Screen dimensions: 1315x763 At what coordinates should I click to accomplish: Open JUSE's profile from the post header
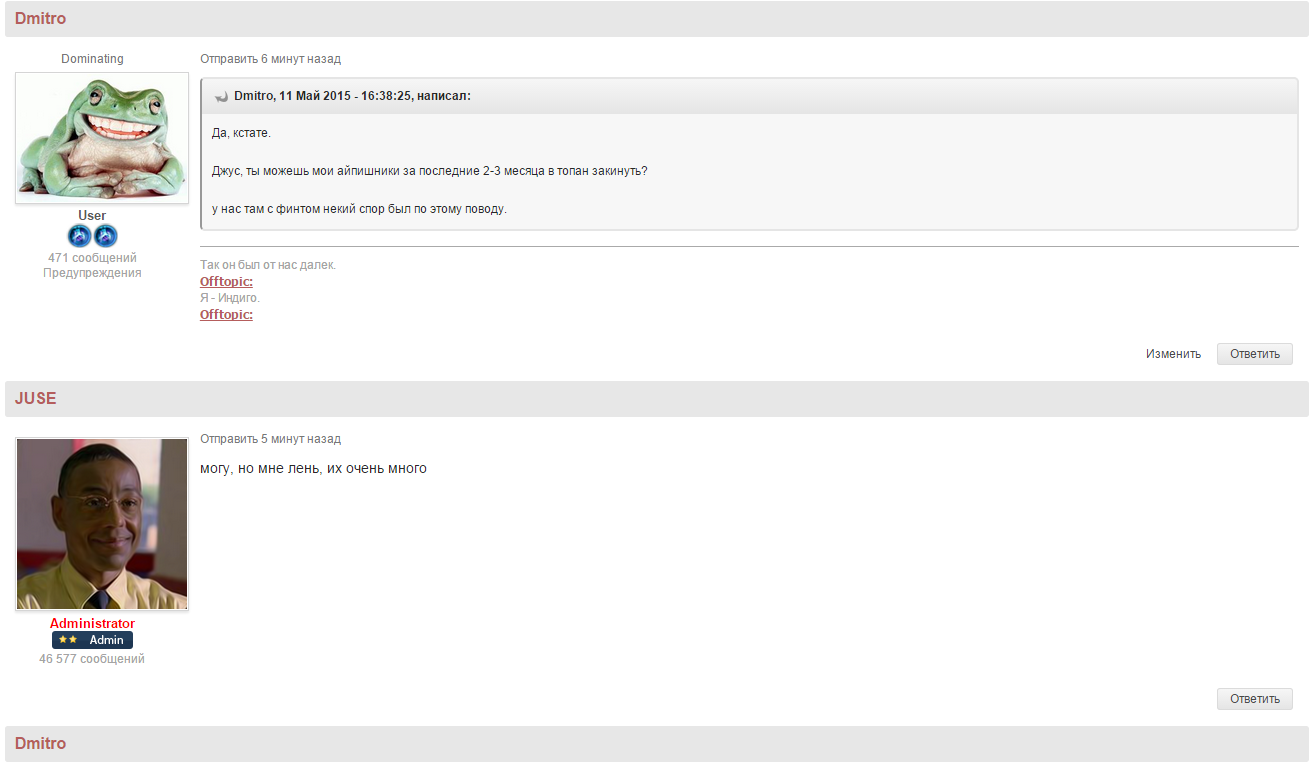pyautogui.click(x=35, y=399)
